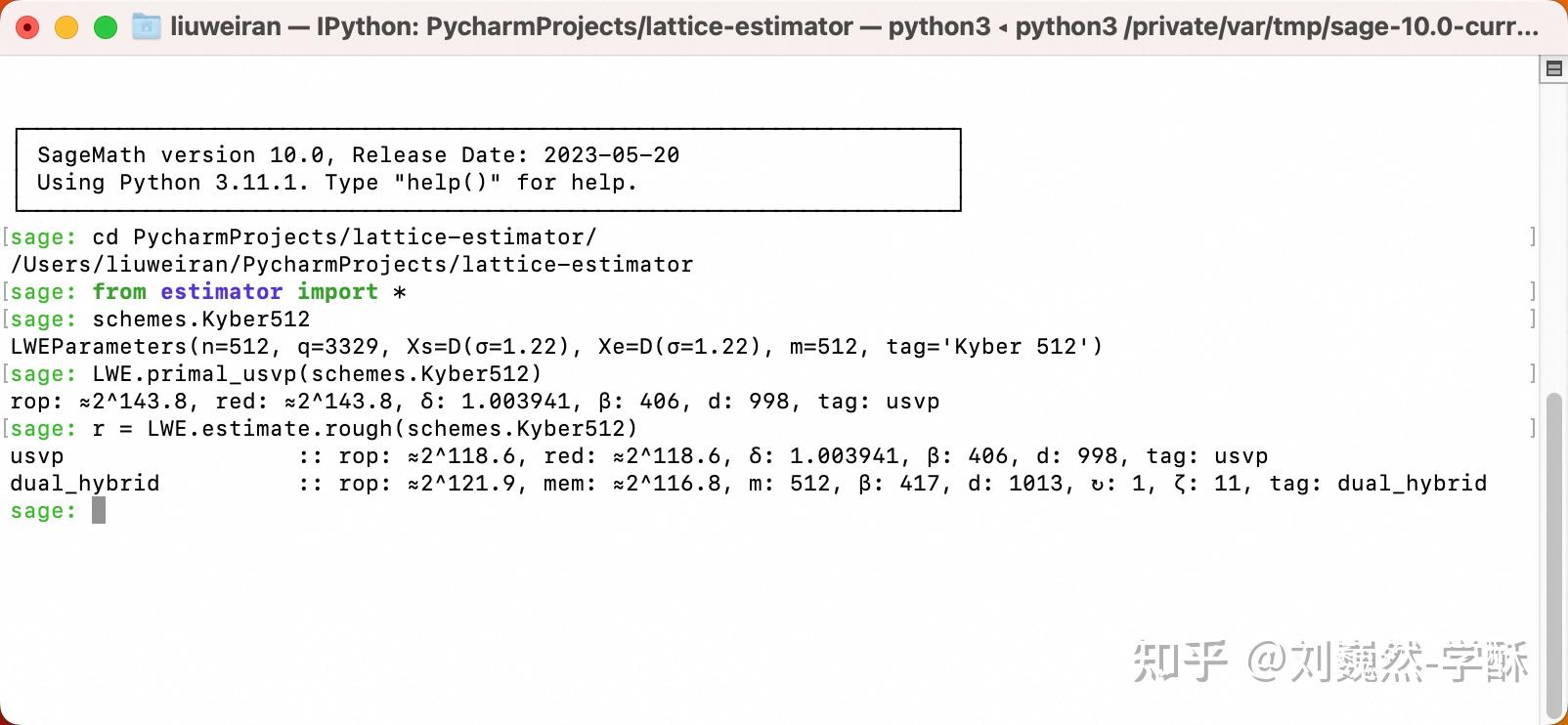Click the 'LWE.primal_usvp(schemes.Kyber512)' command

[x=317, y=374]
